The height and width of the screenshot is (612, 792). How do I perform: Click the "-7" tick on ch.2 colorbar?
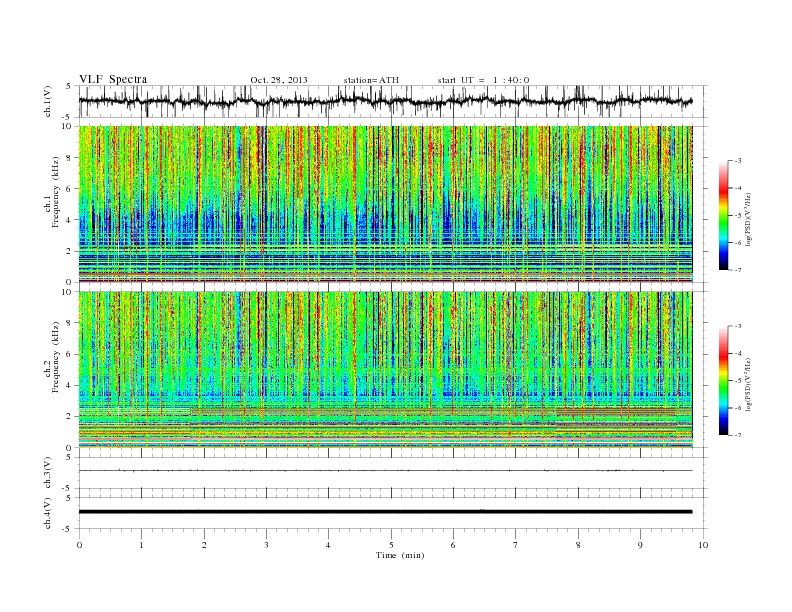point(738,435)
